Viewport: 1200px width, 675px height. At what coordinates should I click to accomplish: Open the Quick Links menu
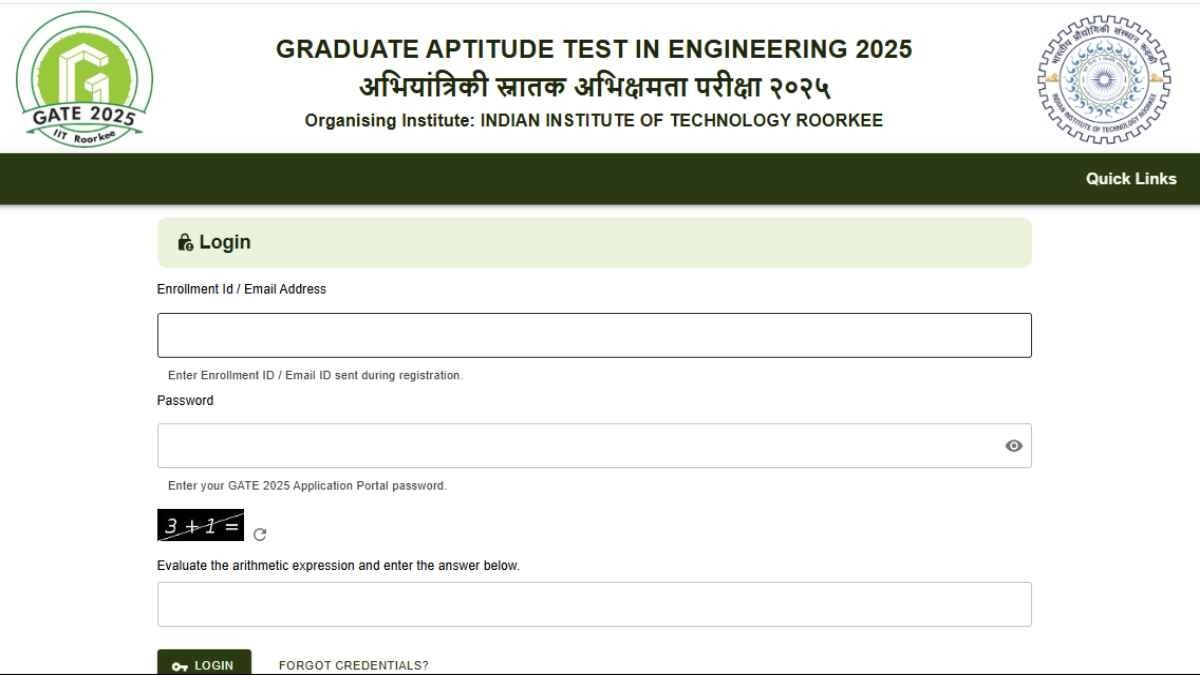click(1130, 178)
